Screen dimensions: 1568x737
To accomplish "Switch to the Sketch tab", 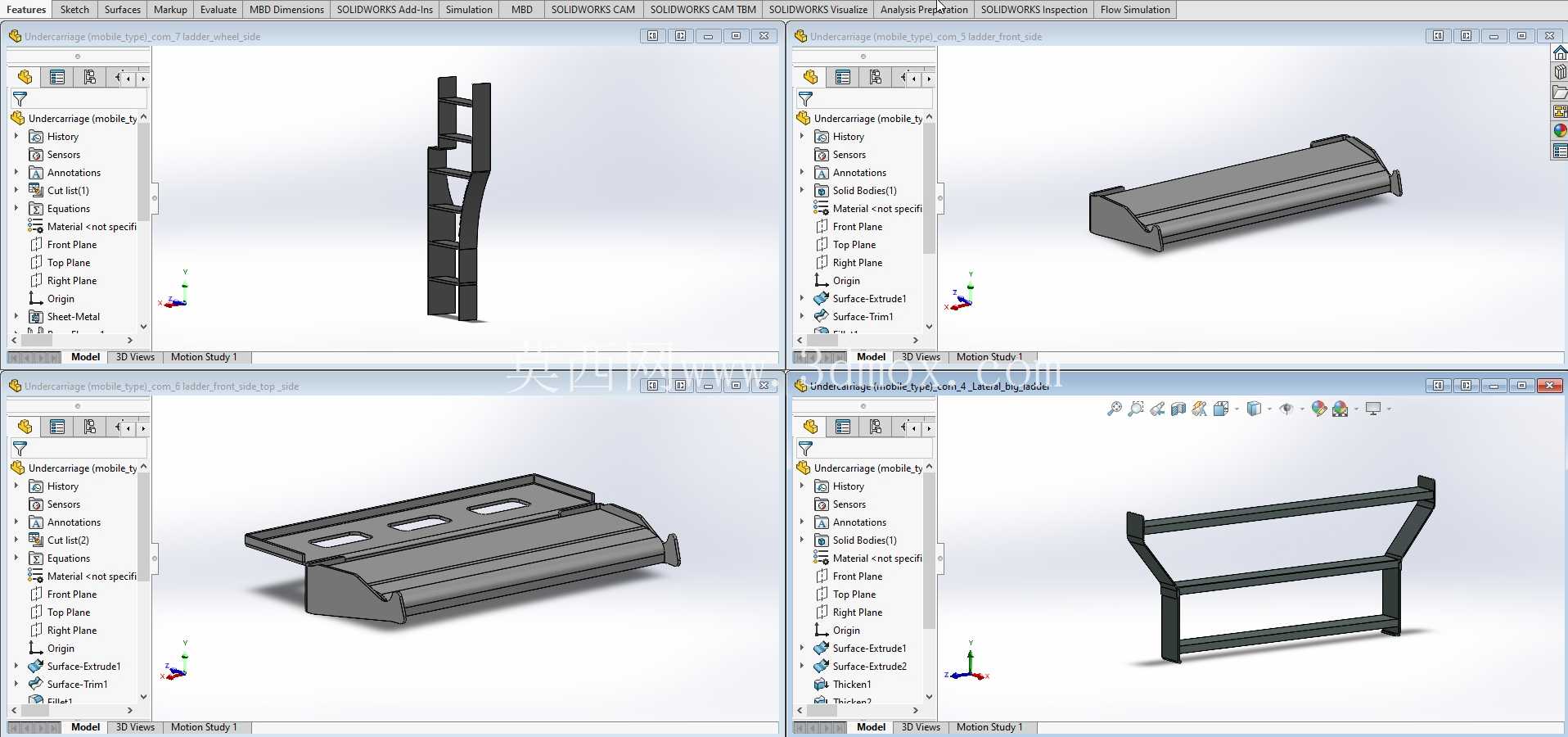I will [x=74, y=10].
